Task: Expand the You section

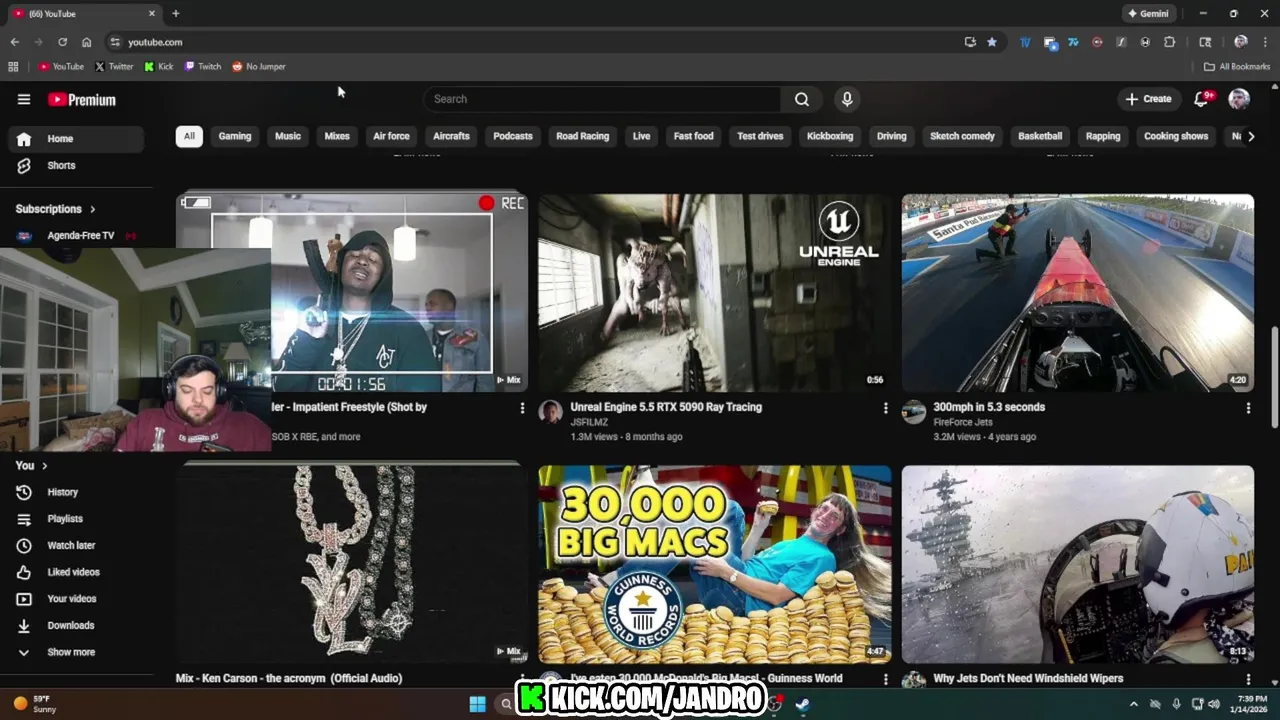Action: (x=31, y=466)
